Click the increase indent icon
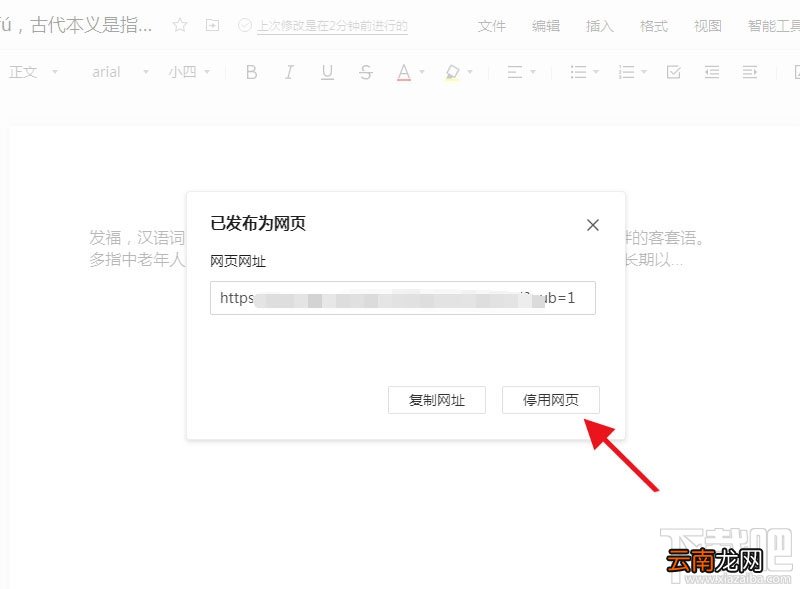The image size is (800, 589). tap(749, 72)
